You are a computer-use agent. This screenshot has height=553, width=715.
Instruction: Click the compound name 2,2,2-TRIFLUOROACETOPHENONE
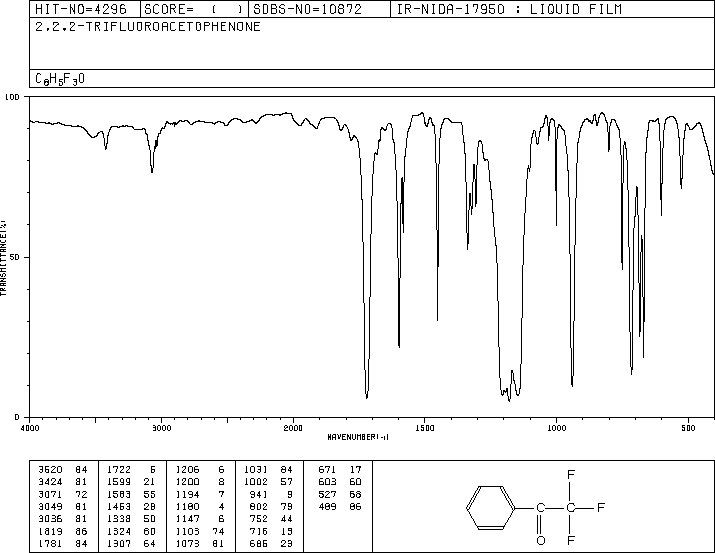click(148, 27)
